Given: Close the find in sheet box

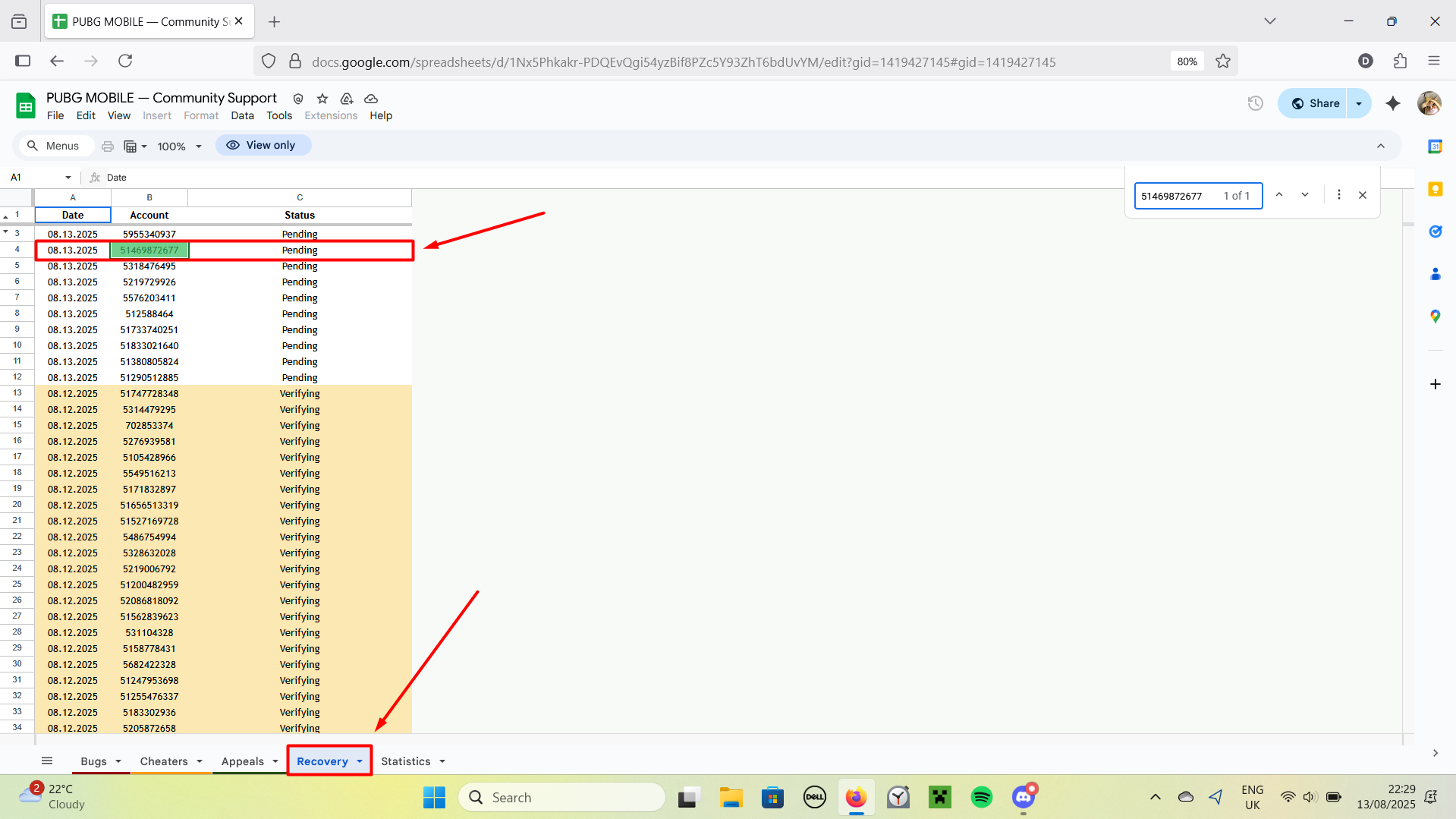Looking at the screenshot, I should (x=1363, y=195).
